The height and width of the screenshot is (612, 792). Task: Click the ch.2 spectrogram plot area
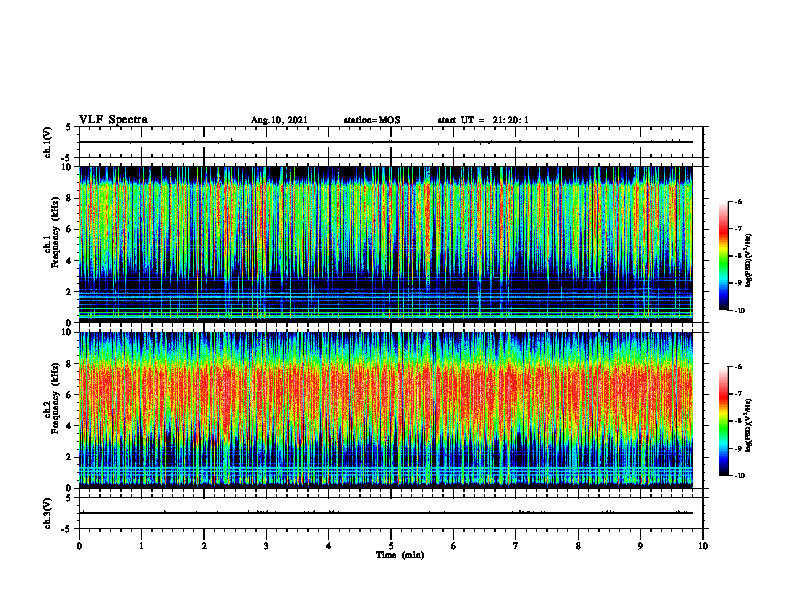[386, 410]
